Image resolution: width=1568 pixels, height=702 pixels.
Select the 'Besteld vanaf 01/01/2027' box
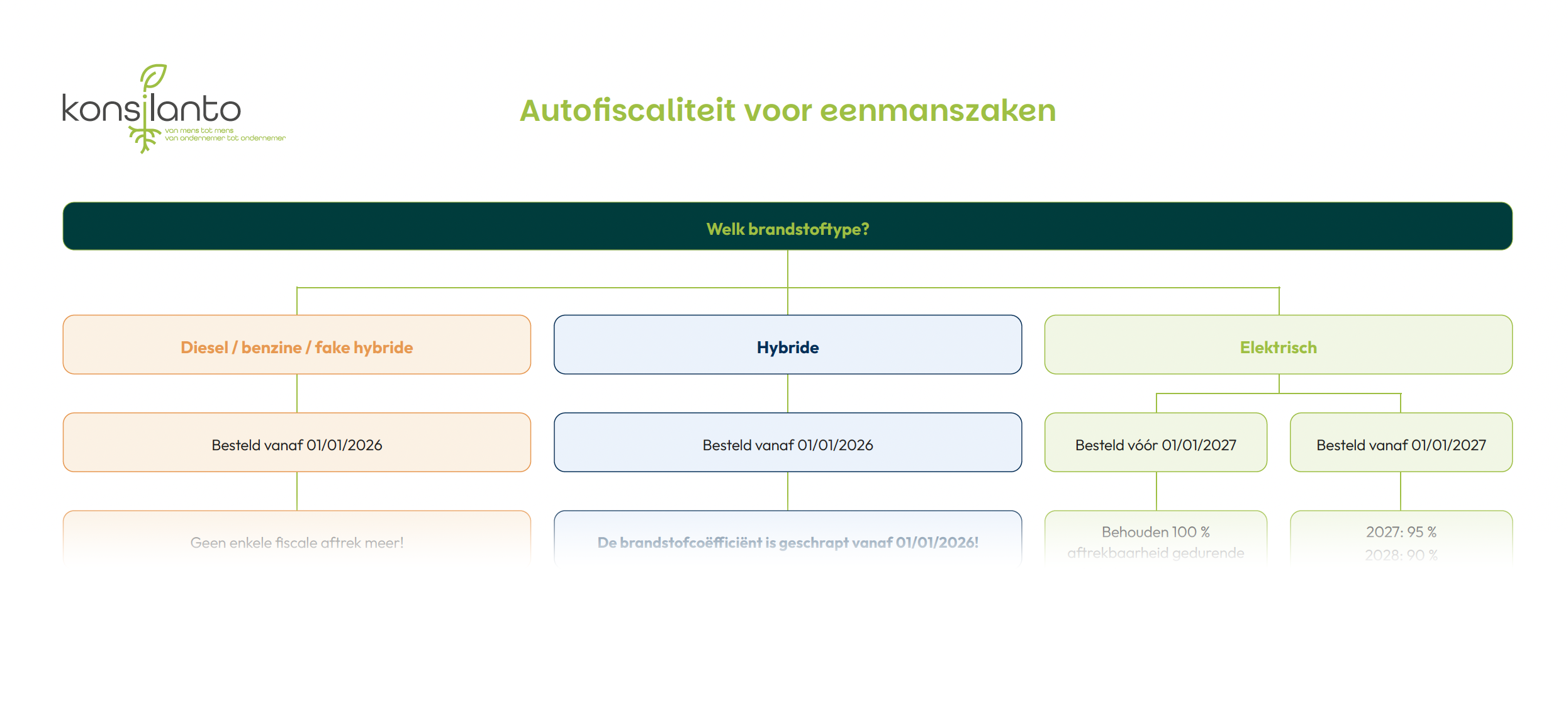[1401, 442]
